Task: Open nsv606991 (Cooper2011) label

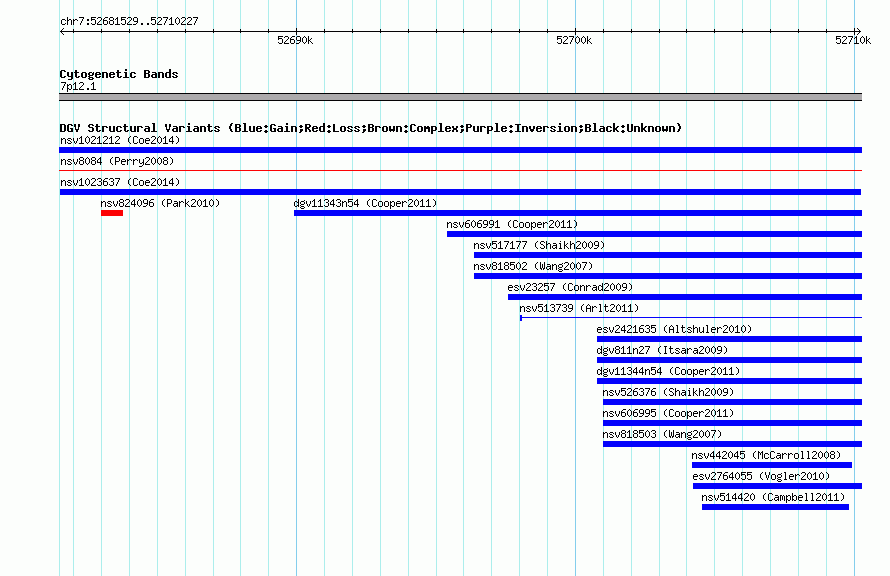Action: coord(512,224)
